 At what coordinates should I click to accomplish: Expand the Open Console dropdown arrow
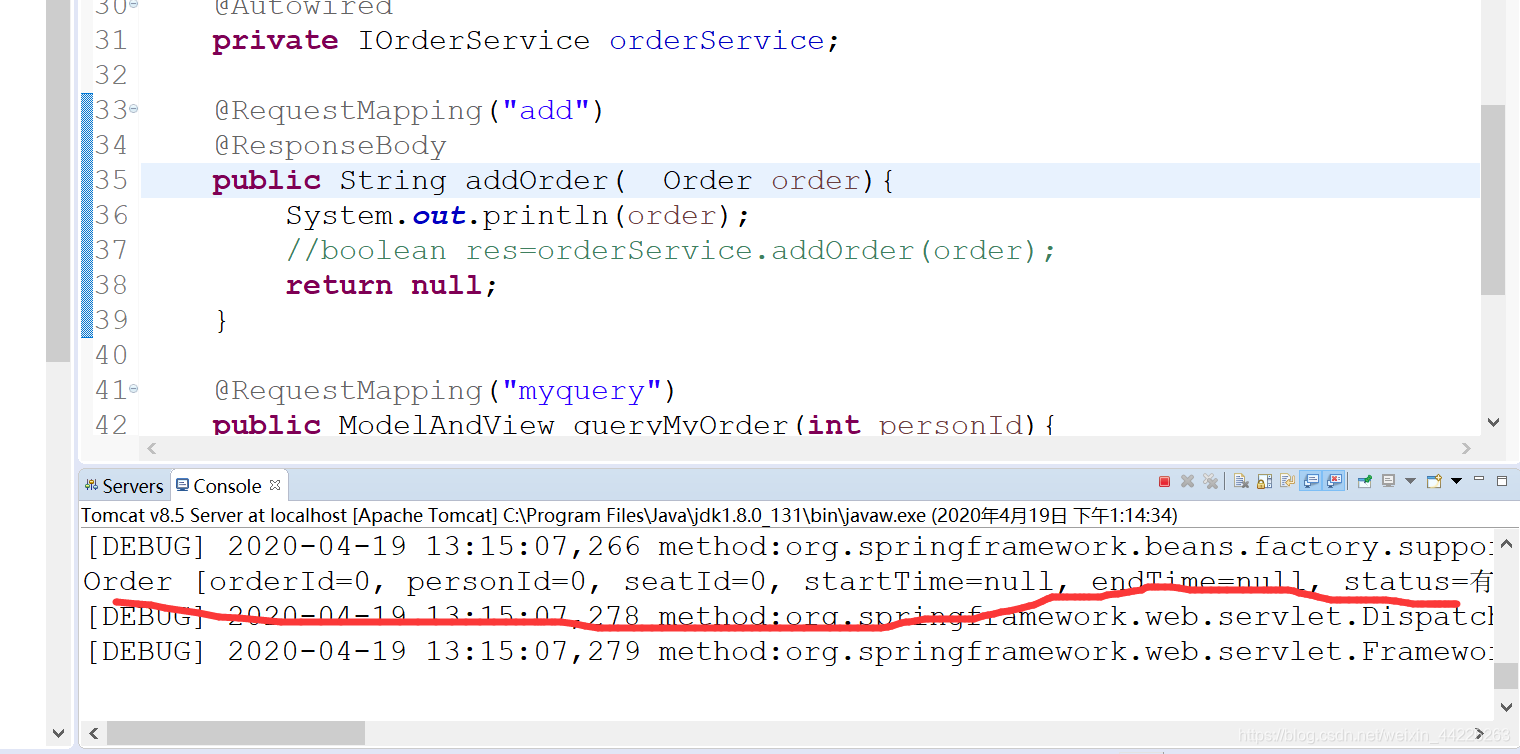click(x=1456, y=481)
